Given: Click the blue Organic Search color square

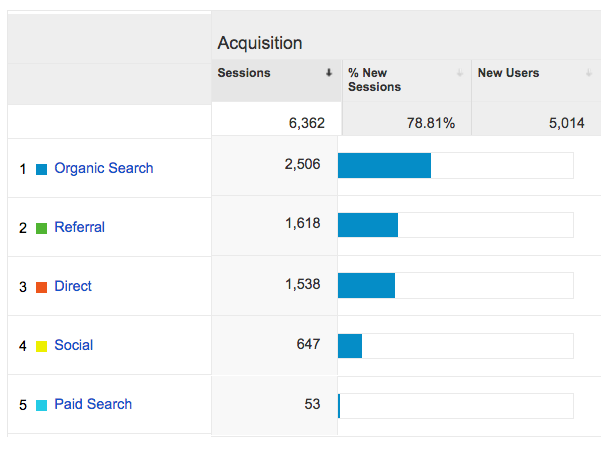Looking at the screenshot, I should coord(42,169).
